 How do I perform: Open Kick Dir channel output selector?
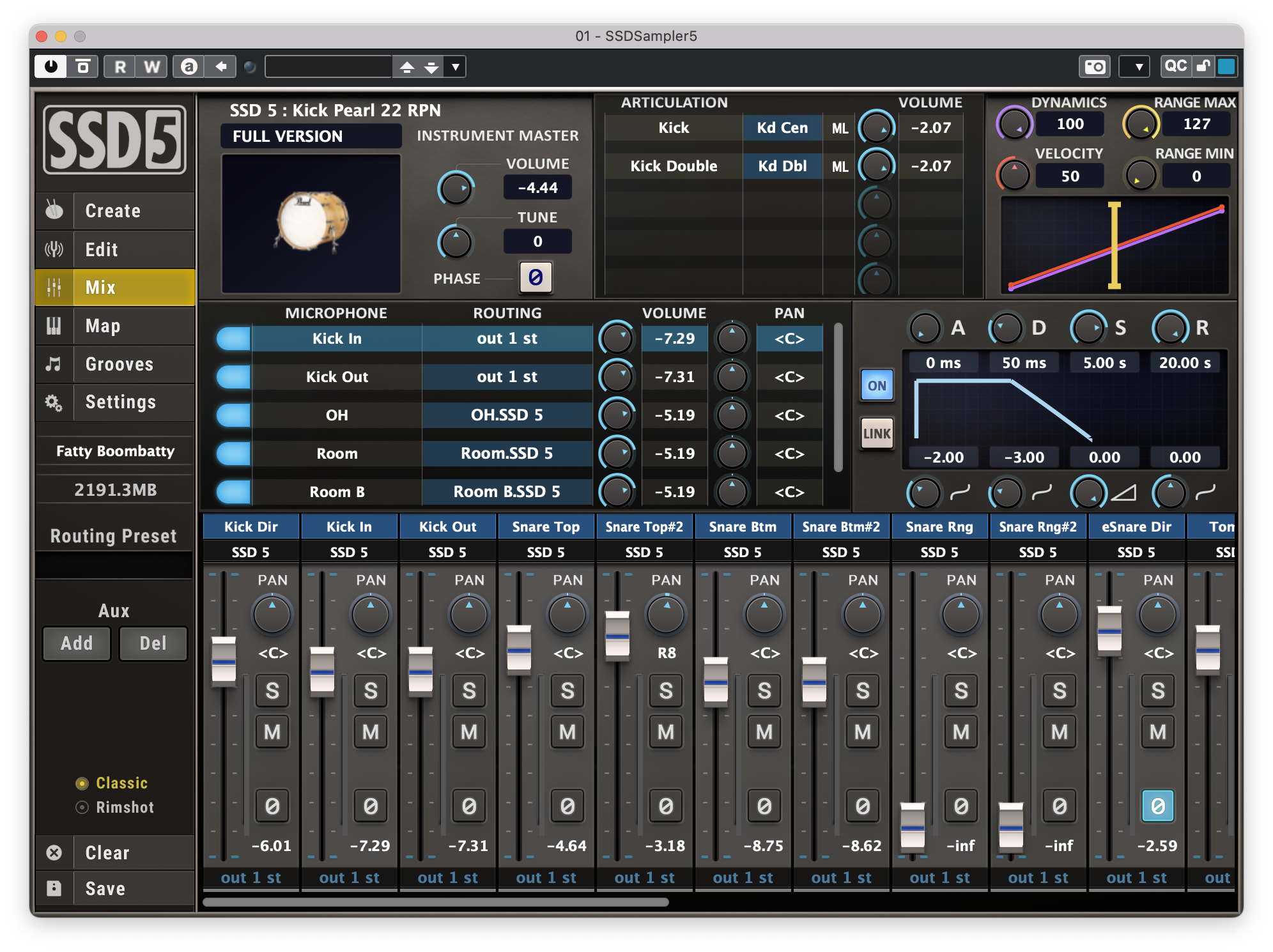pyautogui.click(x=251, y=878)
